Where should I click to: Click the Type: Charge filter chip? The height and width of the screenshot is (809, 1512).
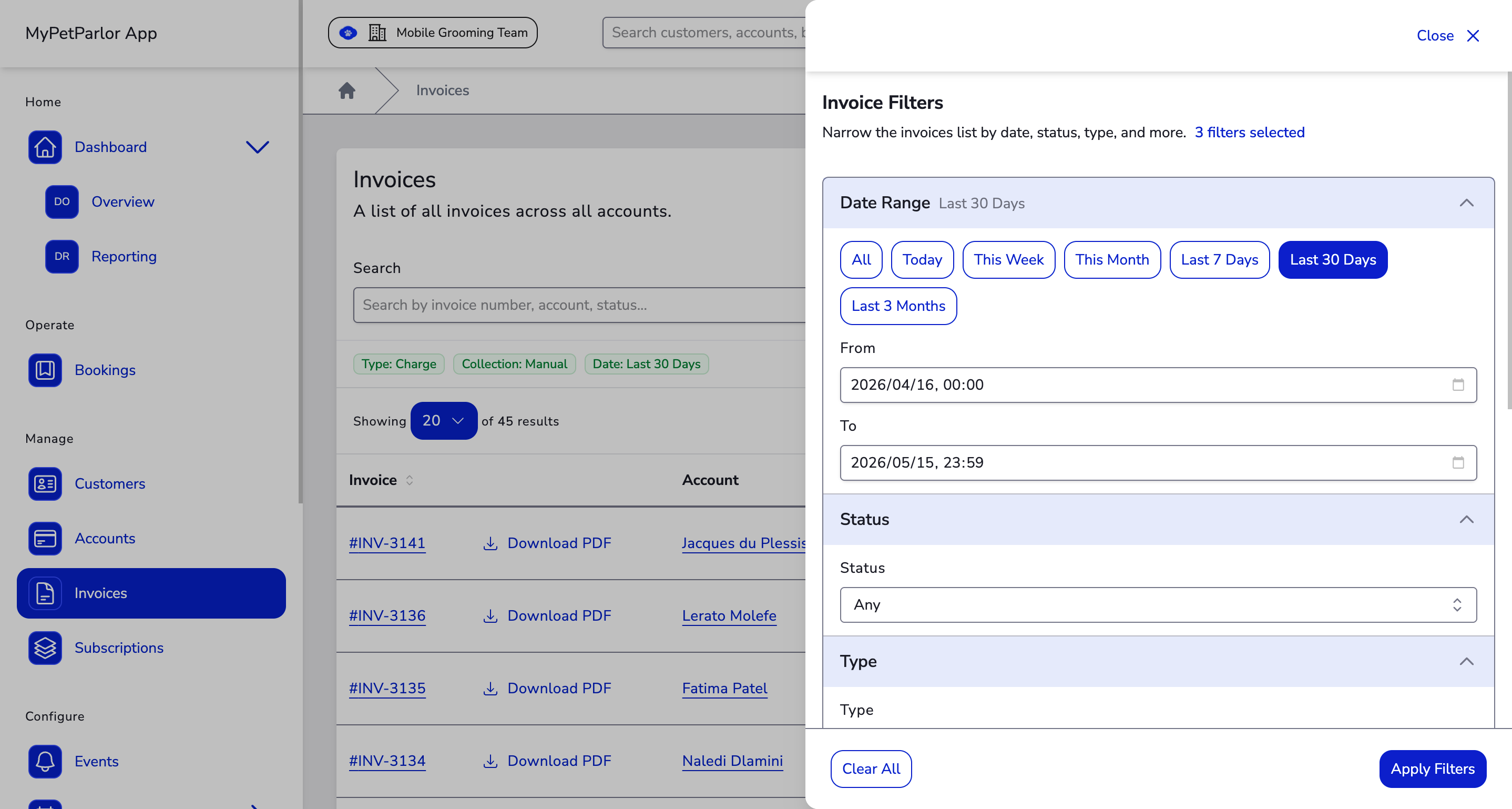399,364
